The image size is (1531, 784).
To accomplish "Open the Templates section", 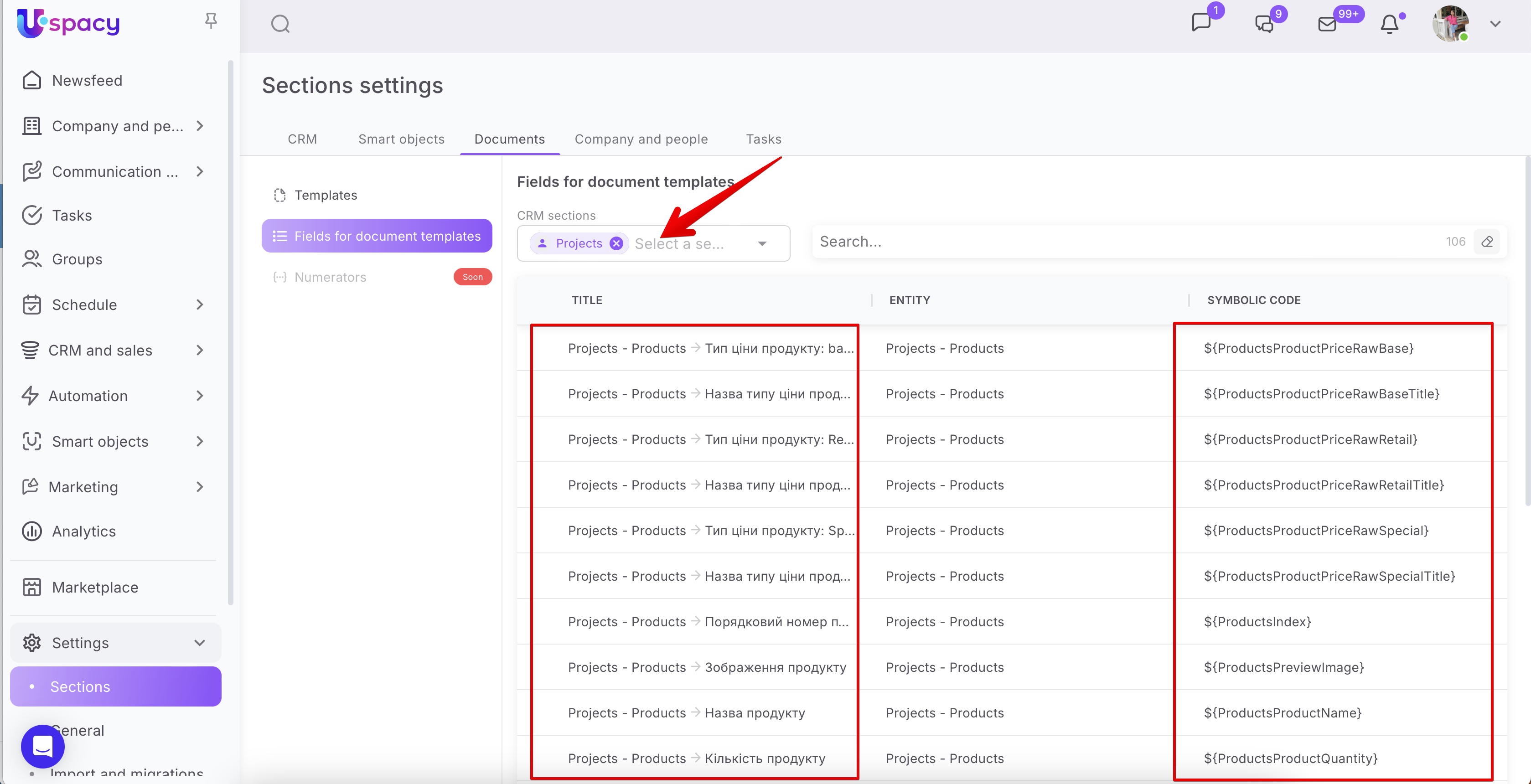I will 326,195.
